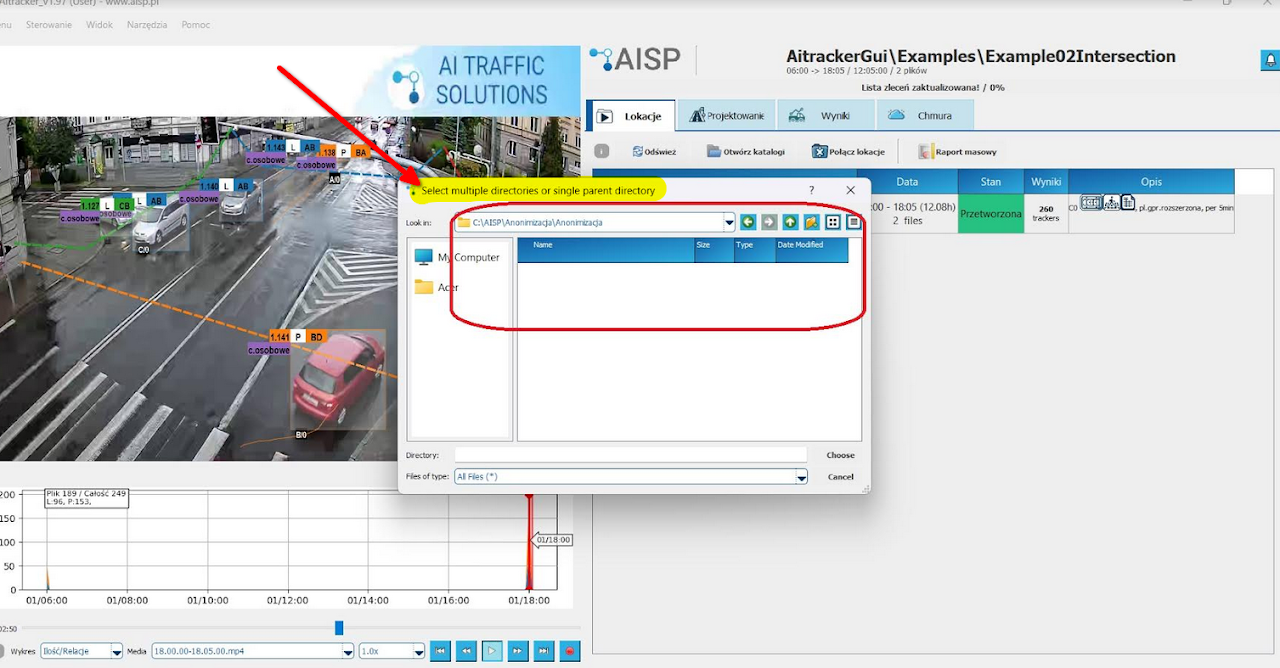Click the play button
This screenshot has height=668, width=1280.
[492, 651]
